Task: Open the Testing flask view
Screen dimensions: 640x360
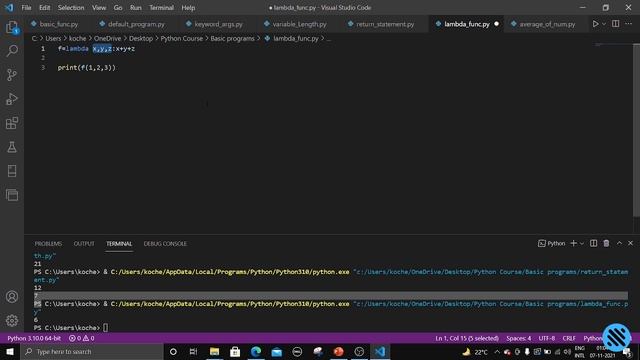Action: click(x=12, y=147)
